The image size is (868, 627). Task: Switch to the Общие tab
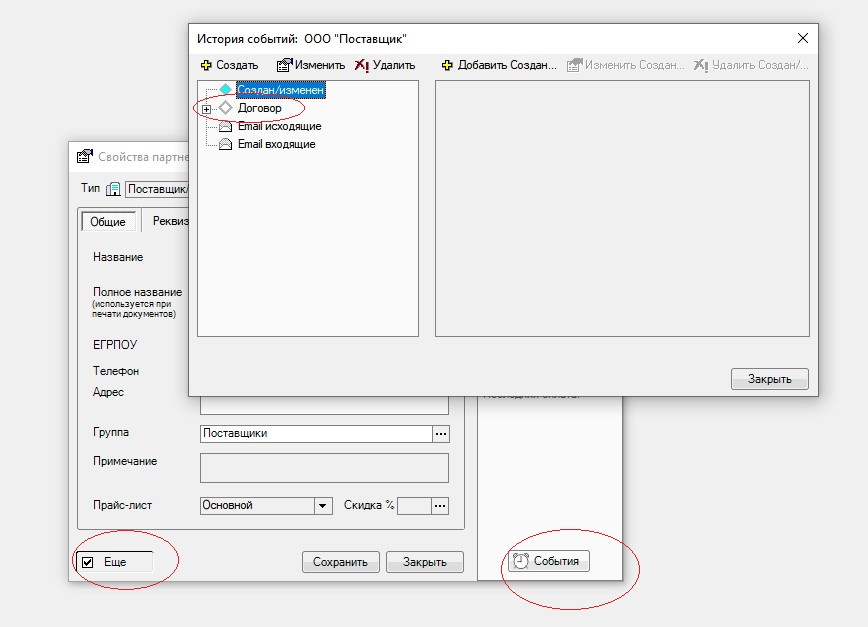click(108, 222)
